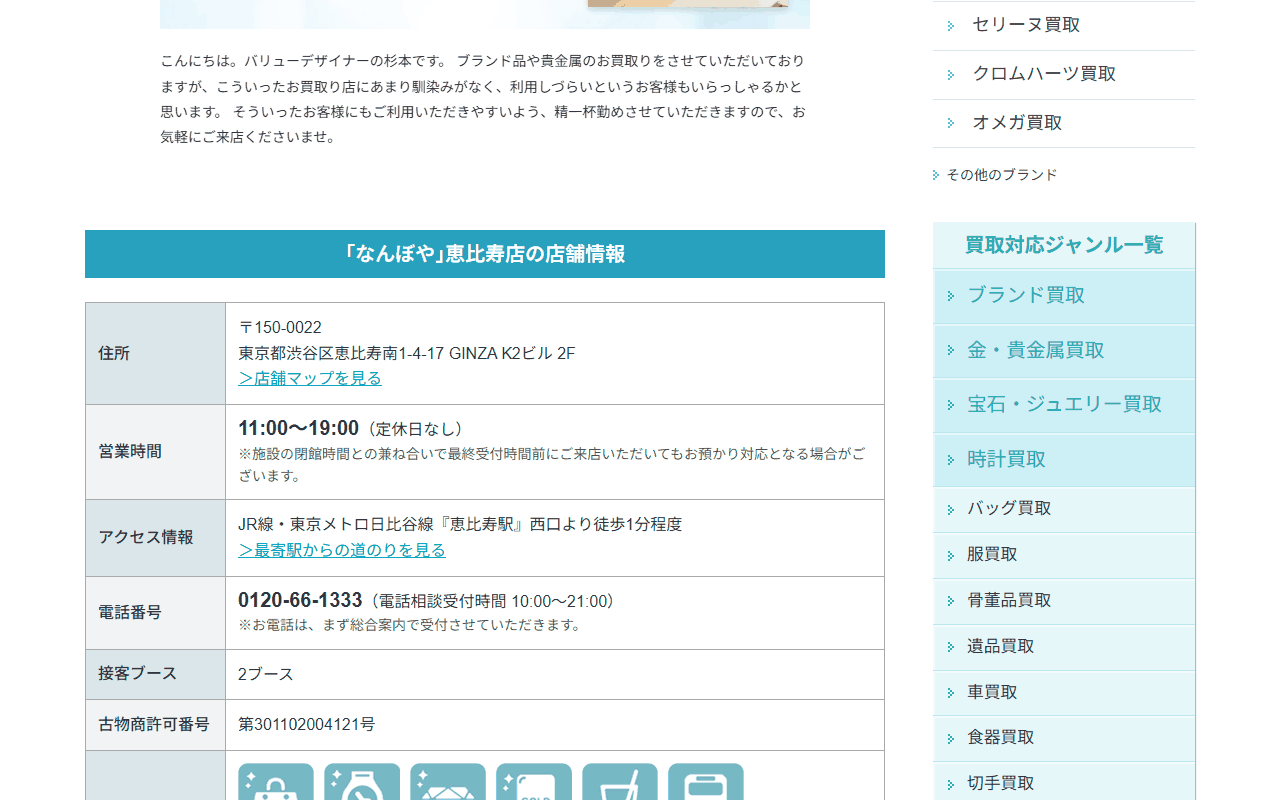Open その他のブランド link
Viewport: 1280px width, 800px height.
click(x=1002, y=175)
